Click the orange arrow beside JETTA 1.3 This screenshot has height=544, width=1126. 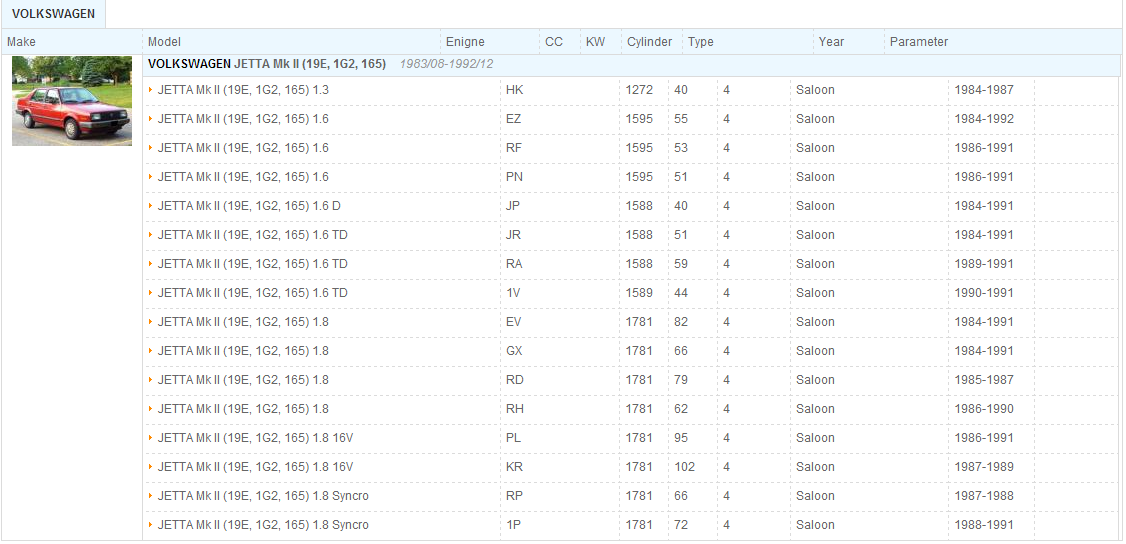tap(151, 90)
